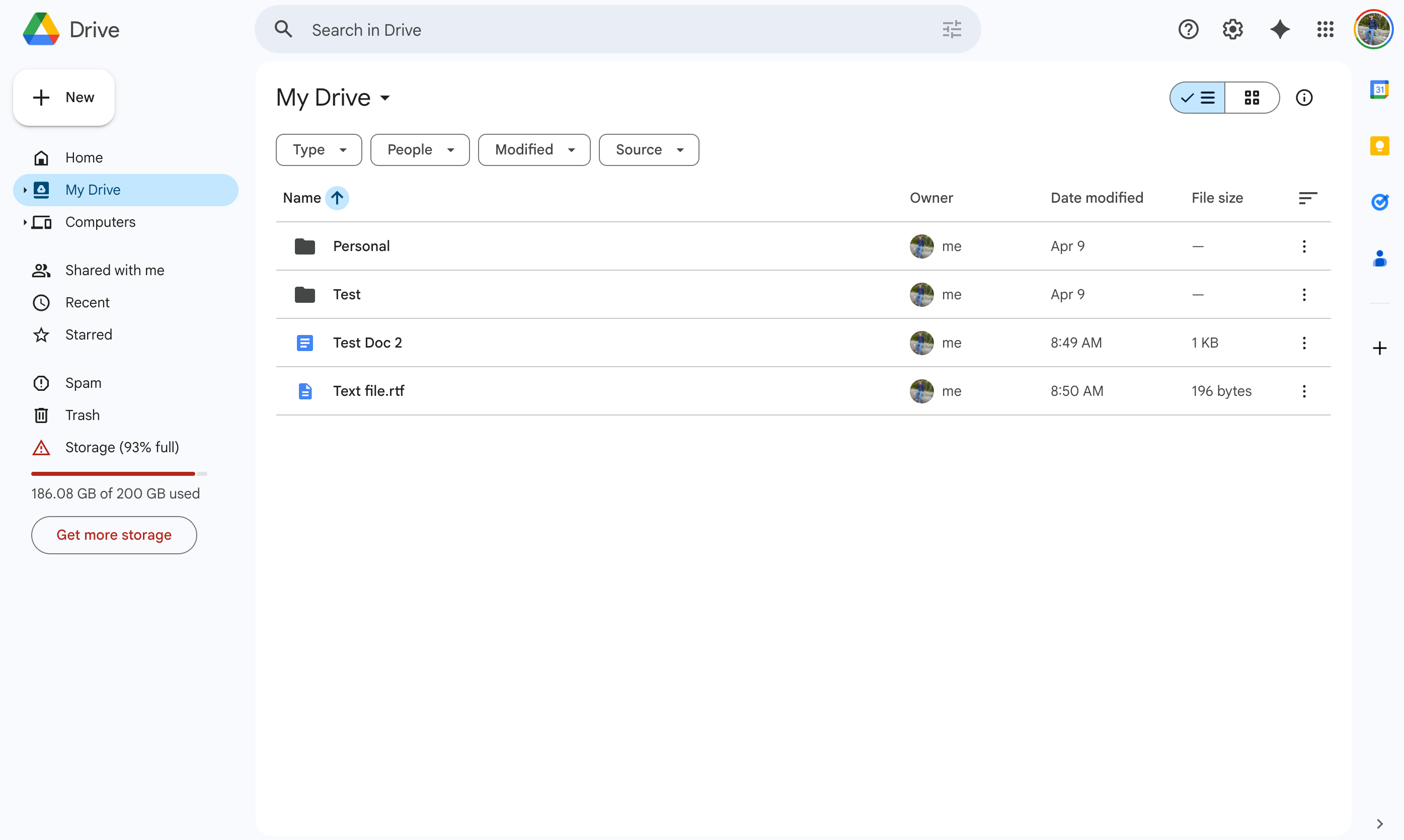Open advanced search options in the search bar
Screen dimensions: 1404x840
951,29
